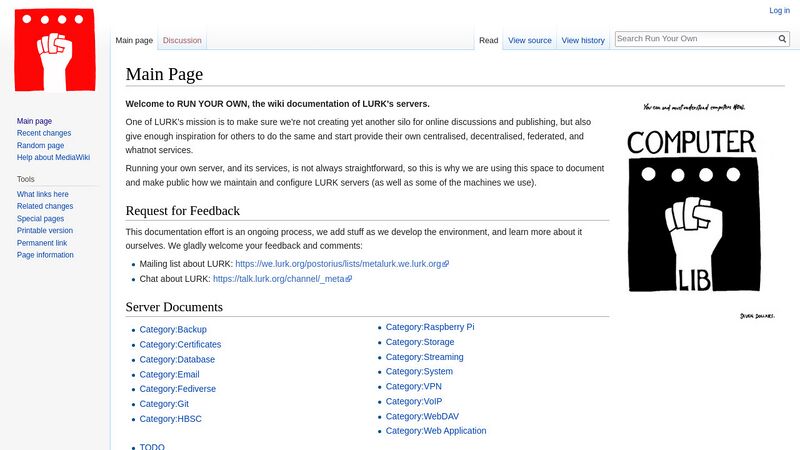Switch to the Discussion tab

(182, 41)
